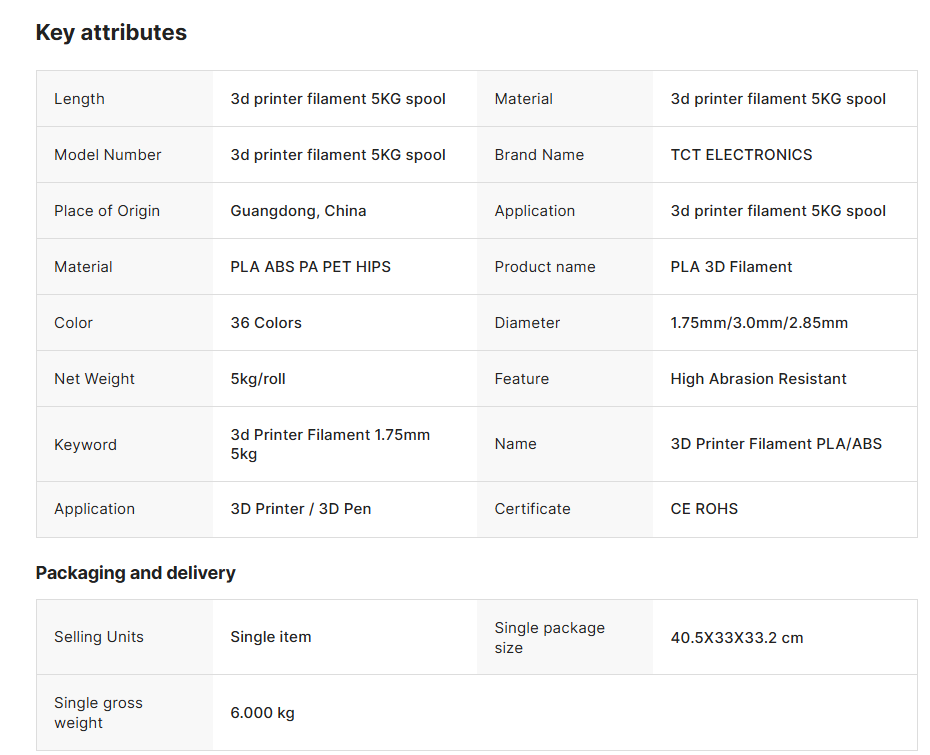This screenshot has height=755, width=930.
Task: Click the 40.5X33X33.2 cm package size
Action: (x=736, y=638)
